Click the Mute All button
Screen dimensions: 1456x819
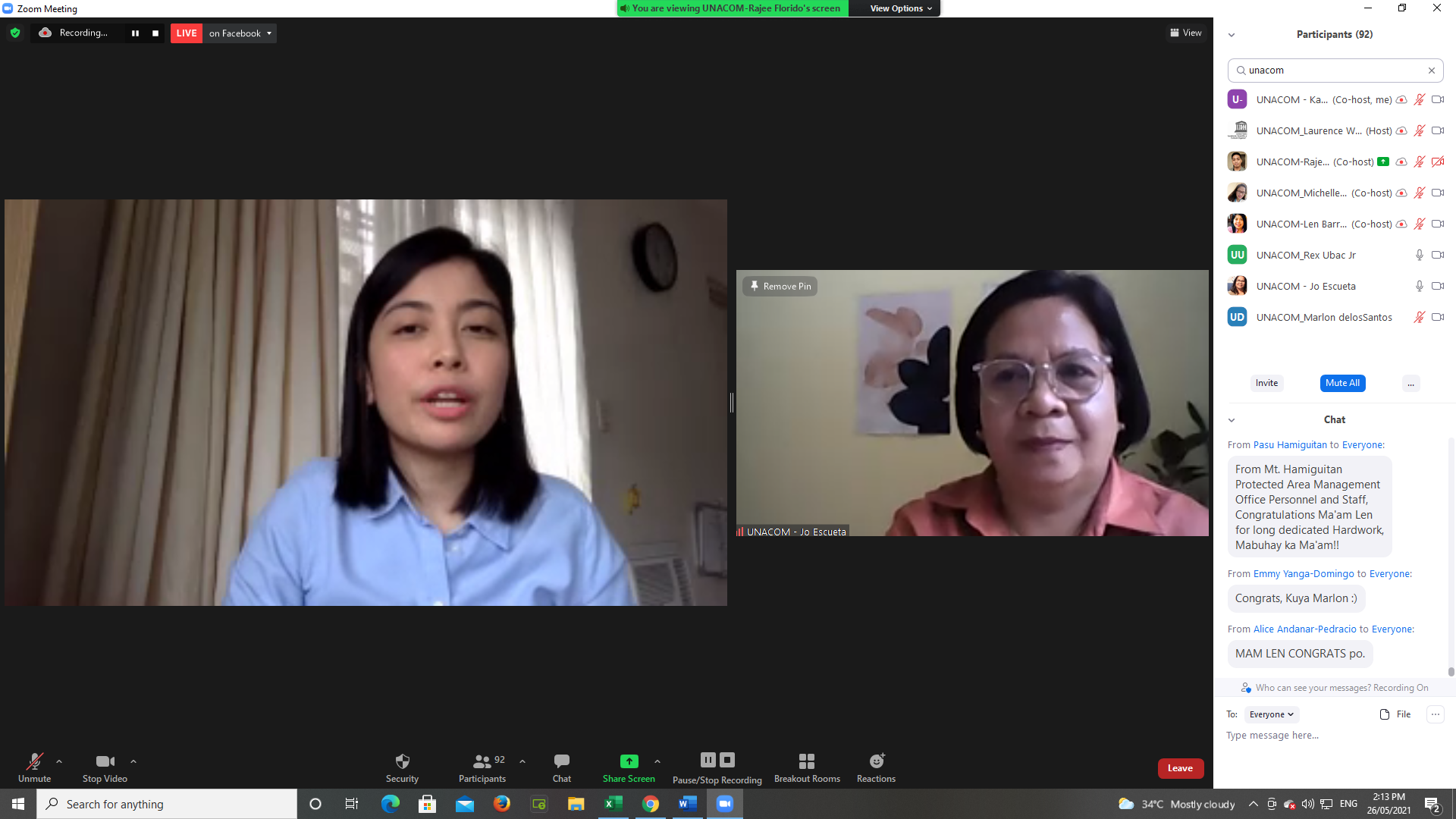pos(1342,383)
